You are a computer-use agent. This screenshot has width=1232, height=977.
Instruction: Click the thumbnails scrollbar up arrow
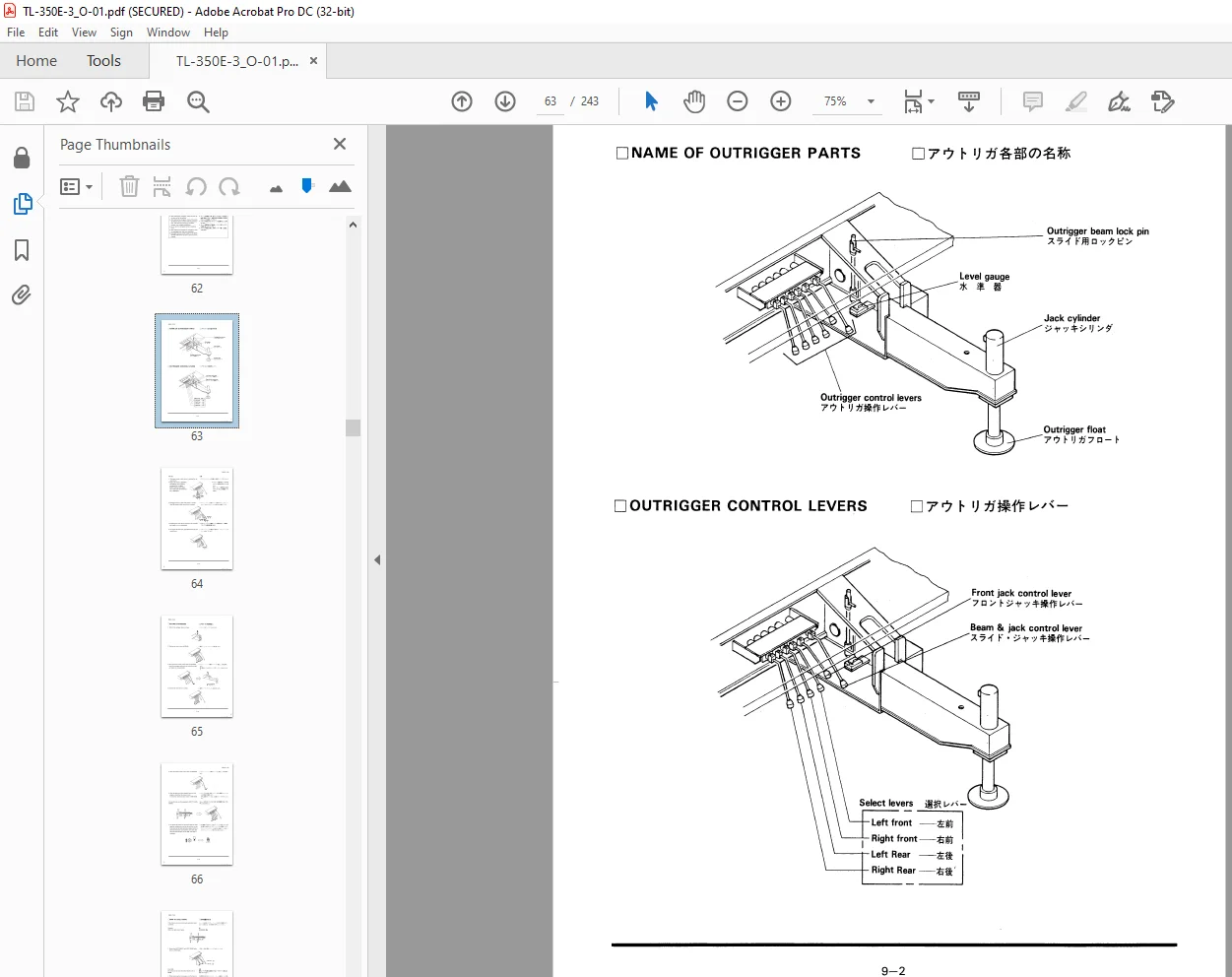click(353, 225)
